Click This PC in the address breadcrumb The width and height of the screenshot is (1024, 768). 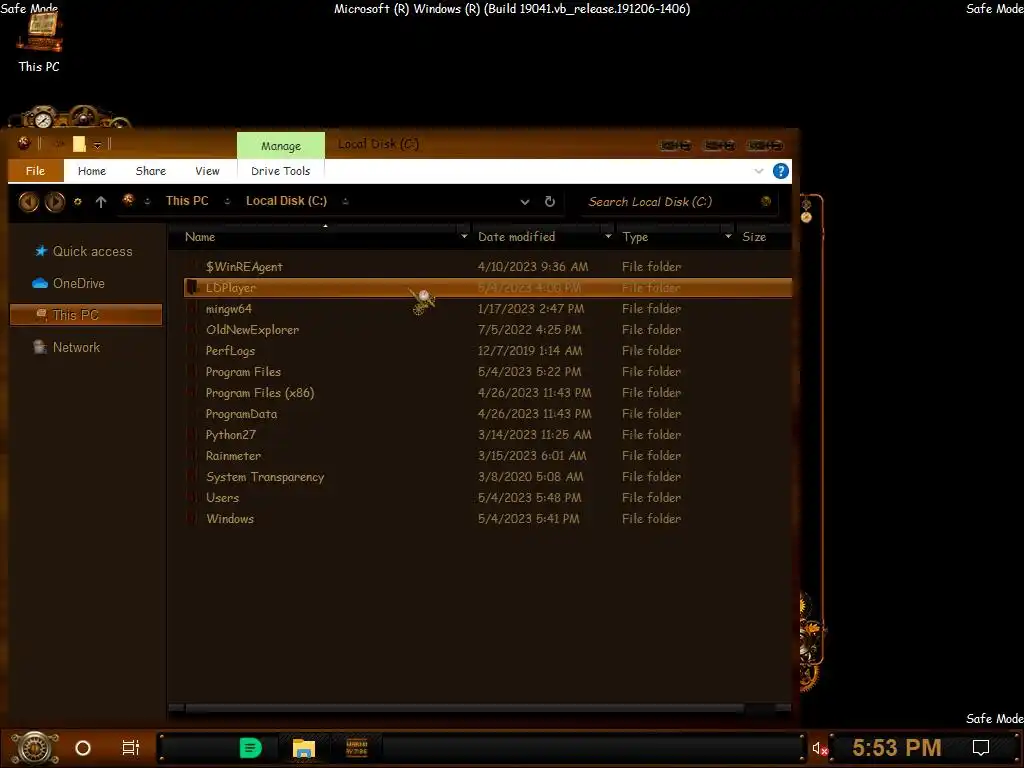pyautogui.click(x=187, y=201)
